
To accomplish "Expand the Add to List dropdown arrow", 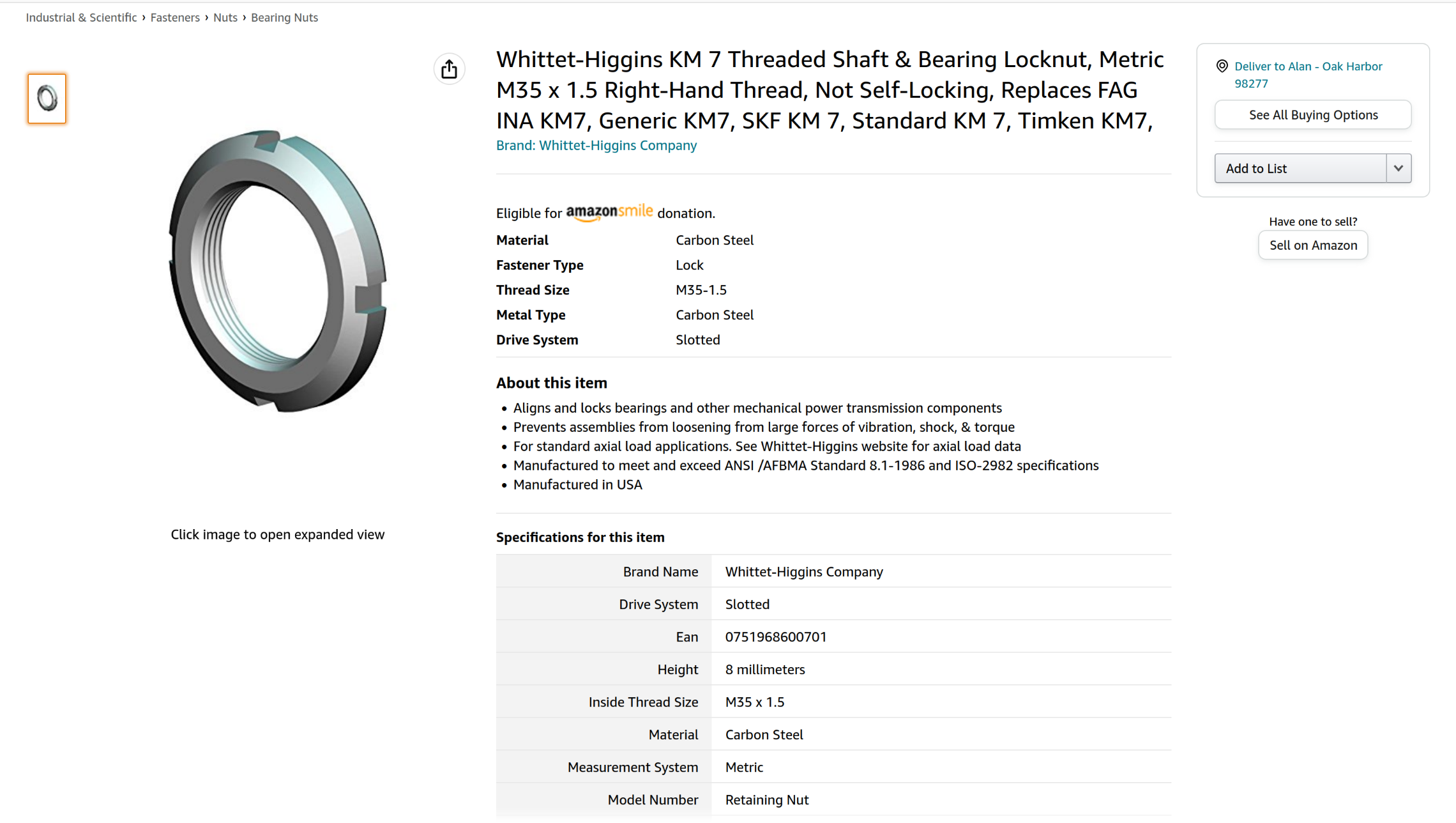I will tap(1399, 169).
